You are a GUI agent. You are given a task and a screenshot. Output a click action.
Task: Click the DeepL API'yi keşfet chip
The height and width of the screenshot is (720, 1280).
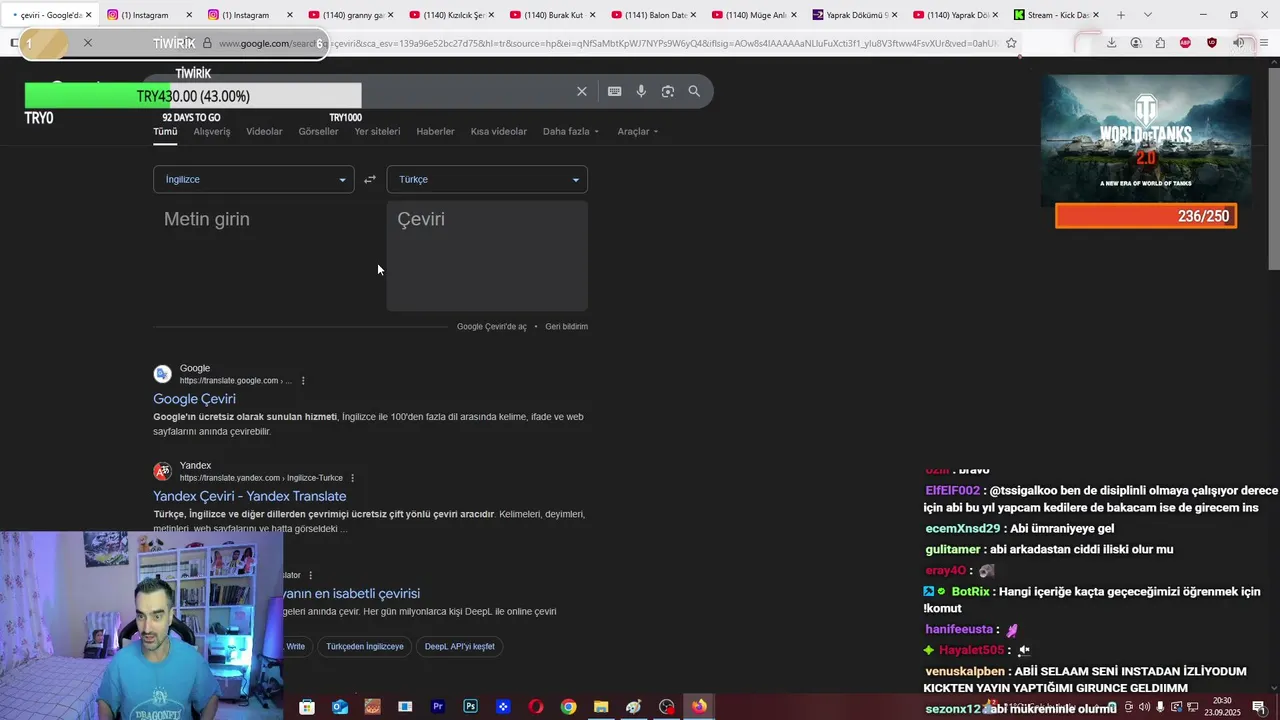(x=459, y=647)
